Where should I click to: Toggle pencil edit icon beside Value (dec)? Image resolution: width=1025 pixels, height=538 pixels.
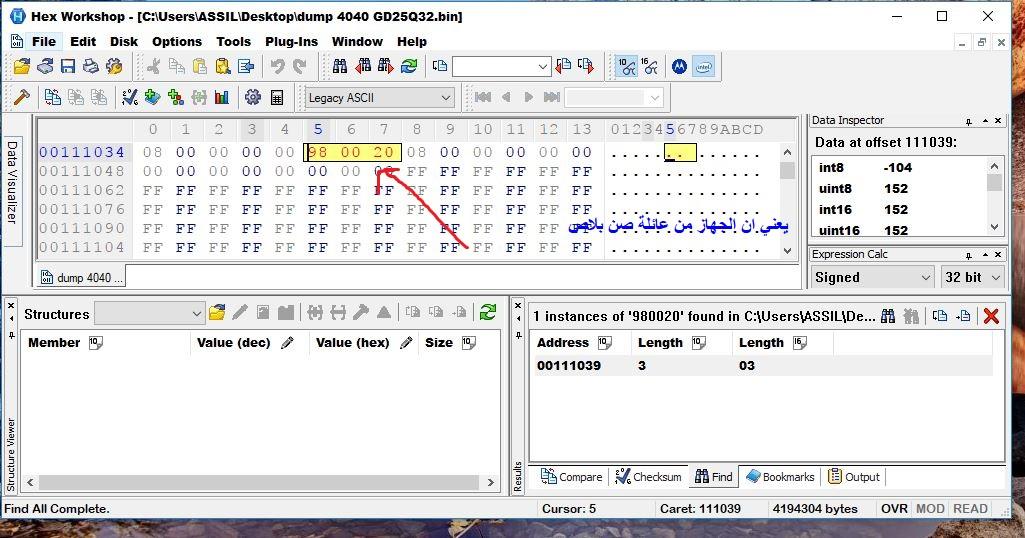click(x=287, y=343)
